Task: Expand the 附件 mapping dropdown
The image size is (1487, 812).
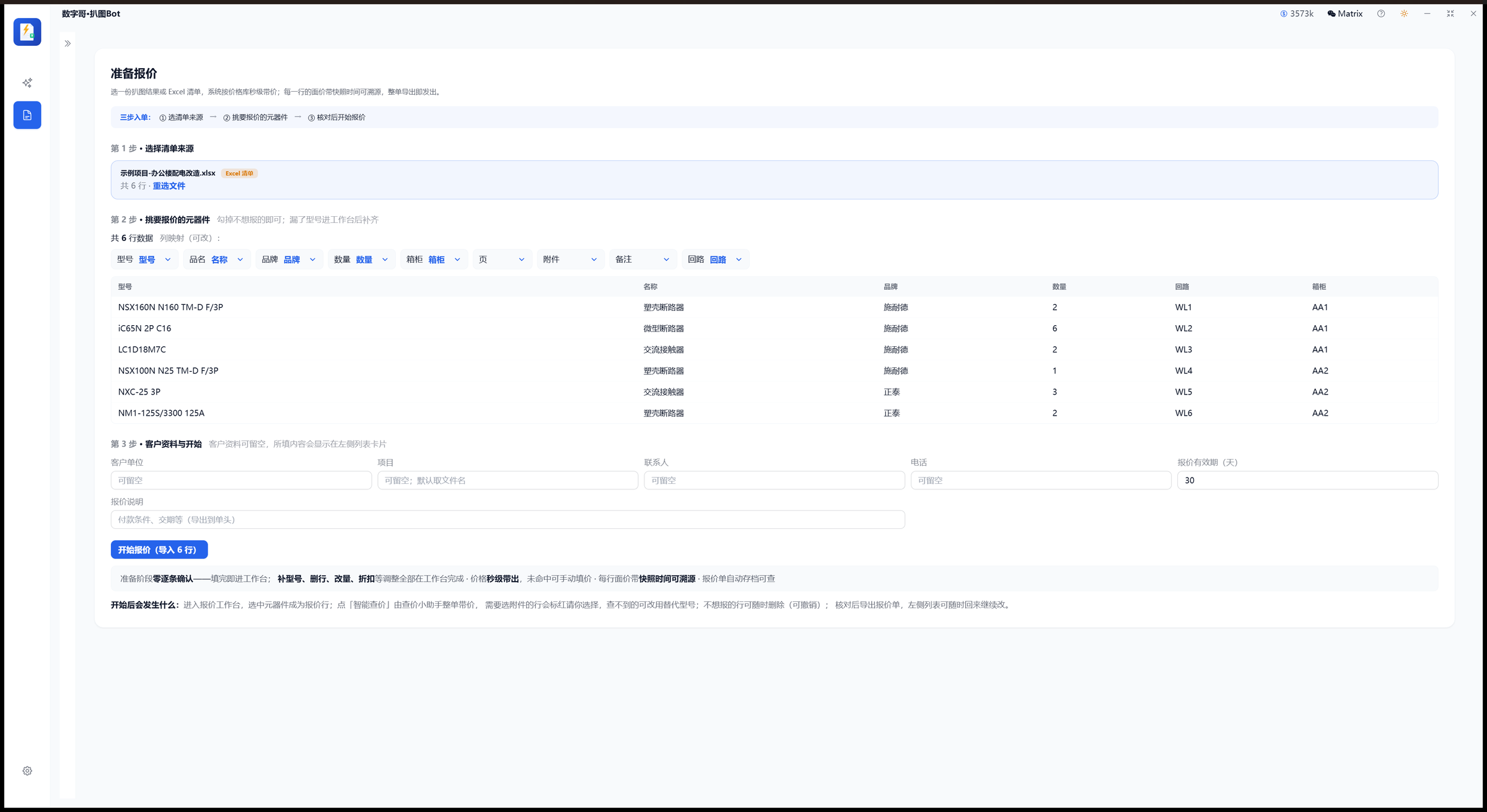Action: coord(571,260)
